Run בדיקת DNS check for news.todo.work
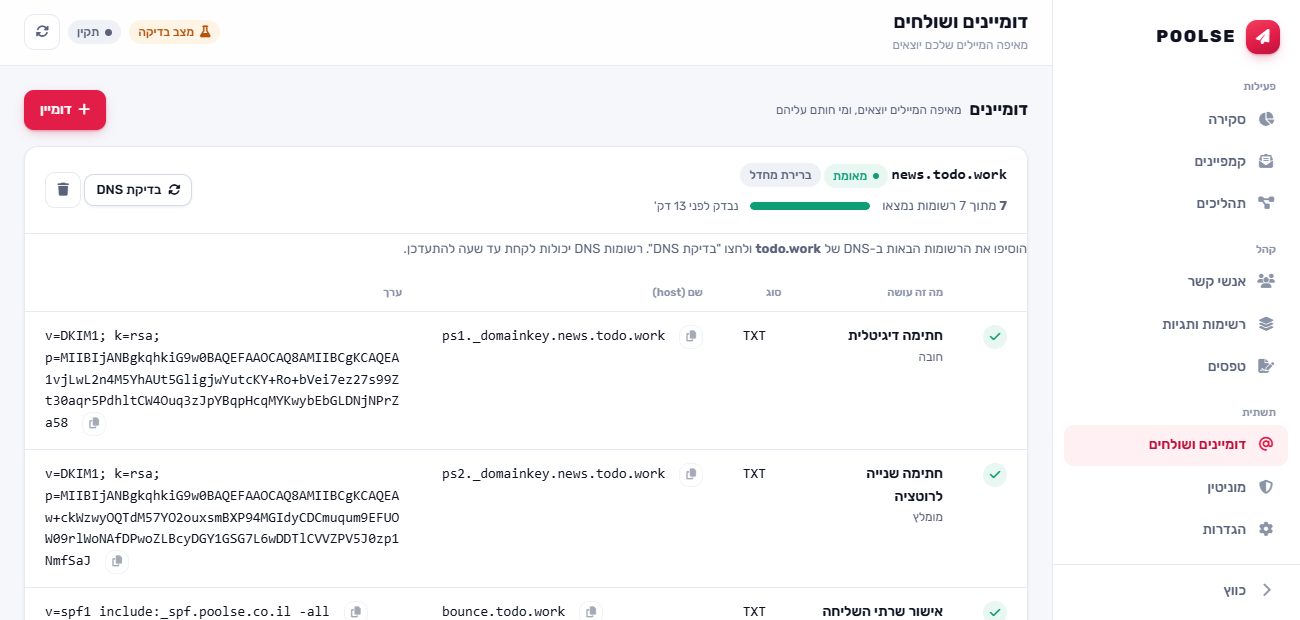Image resolution: width=1300 pixels, height=620 pixels. click(138, 190)
